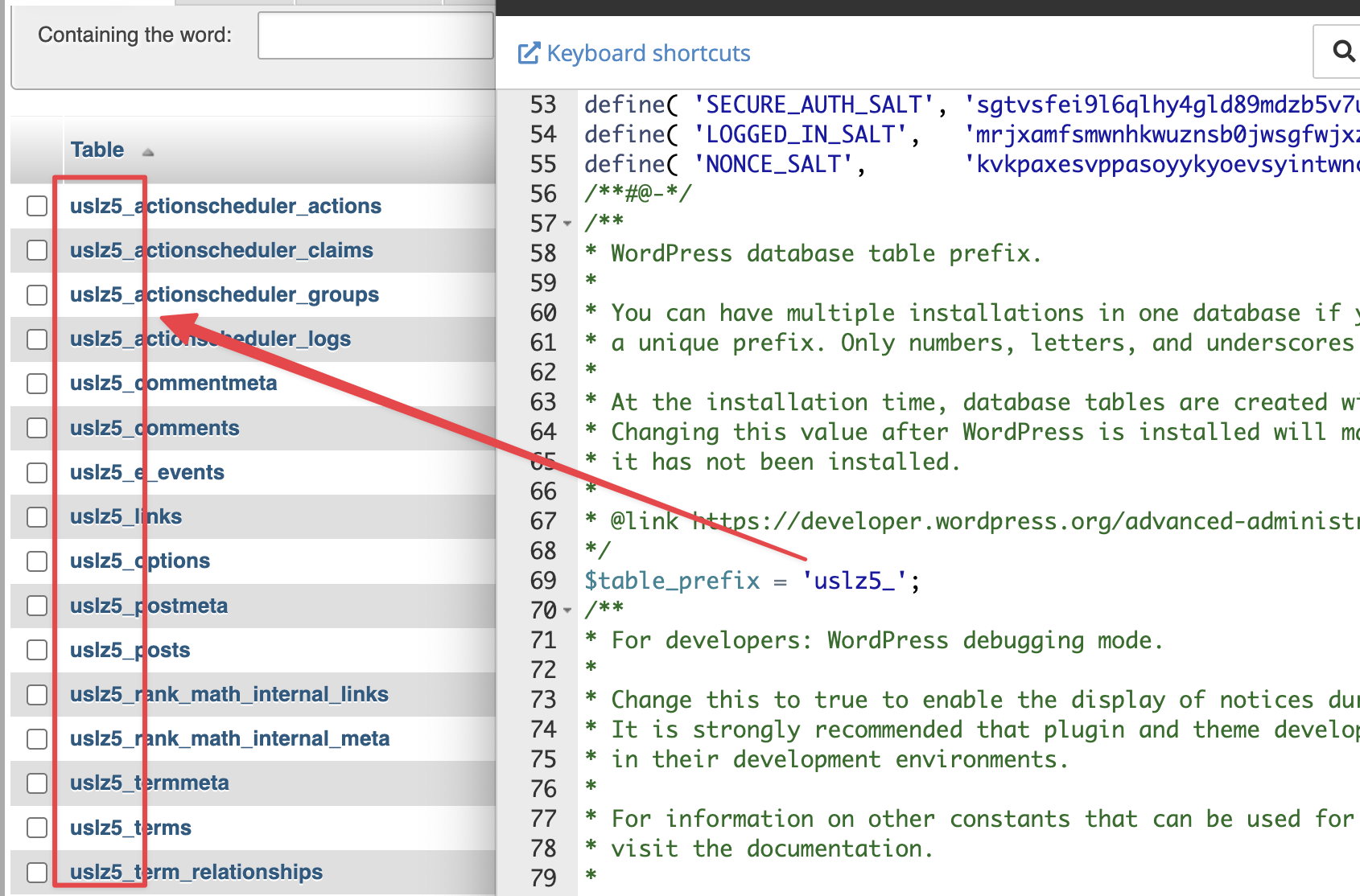Viewport: 1360px width, 896px height.
Task: Open the uslz5_terms table
Action: click(x=130, y=828)
